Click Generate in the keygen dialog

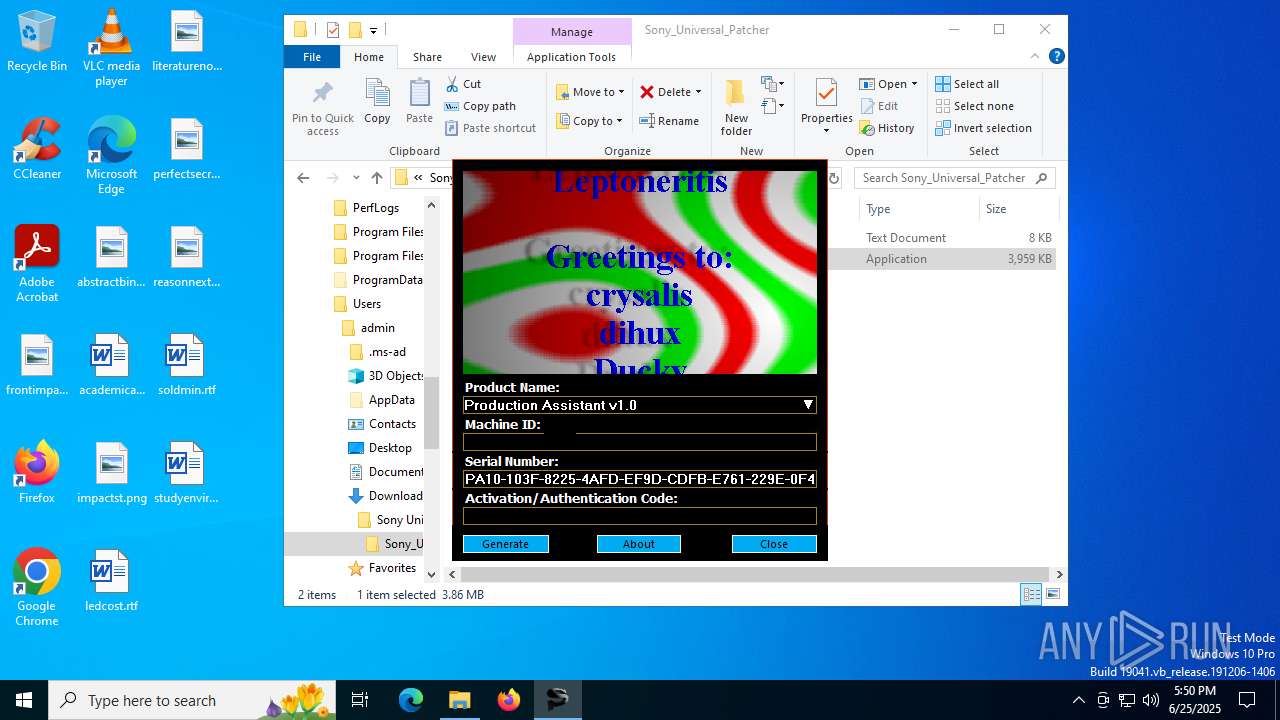tap(505, 544)
